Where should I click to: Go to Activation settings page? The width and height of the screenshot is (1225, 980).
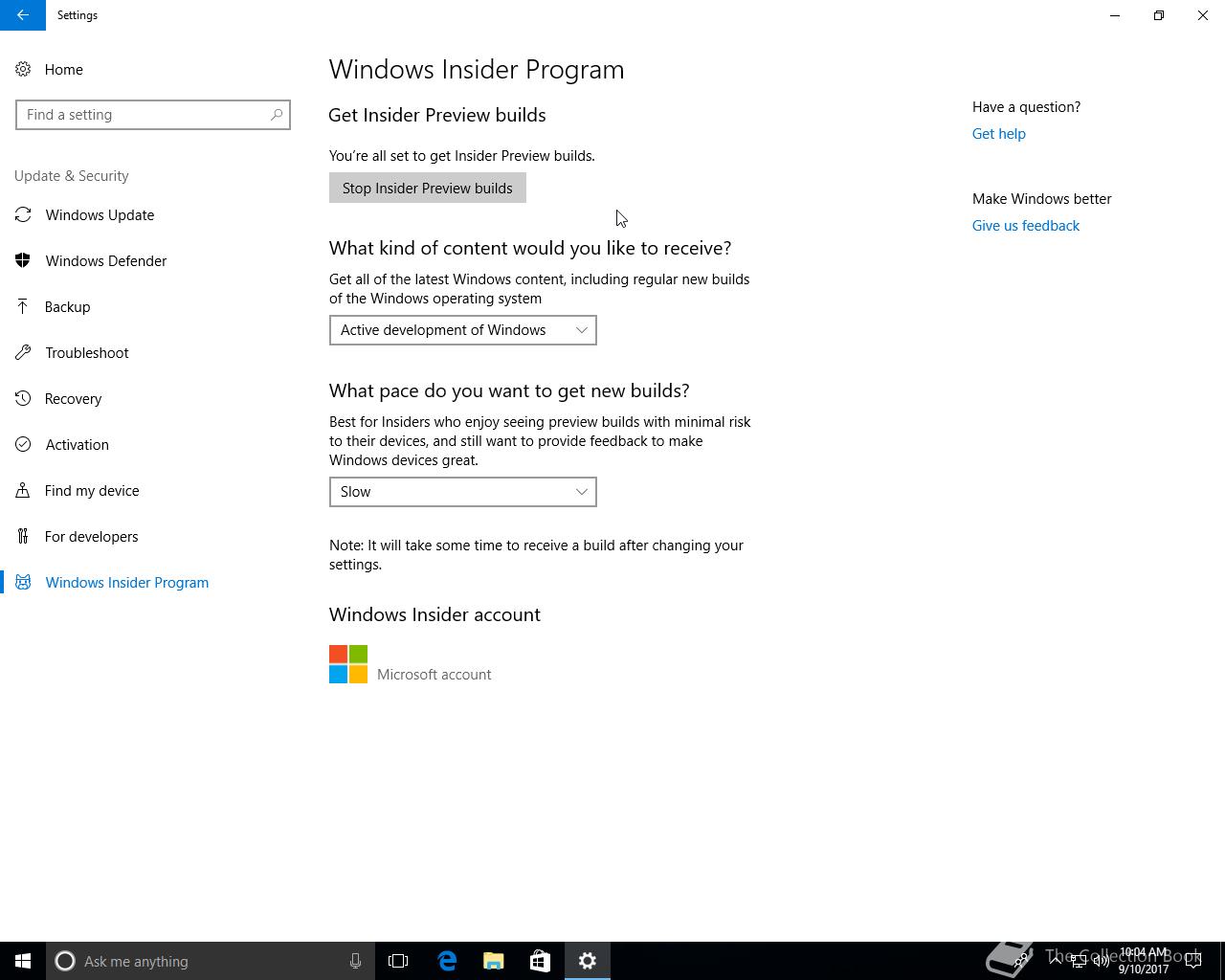click(x=77, y=444)
